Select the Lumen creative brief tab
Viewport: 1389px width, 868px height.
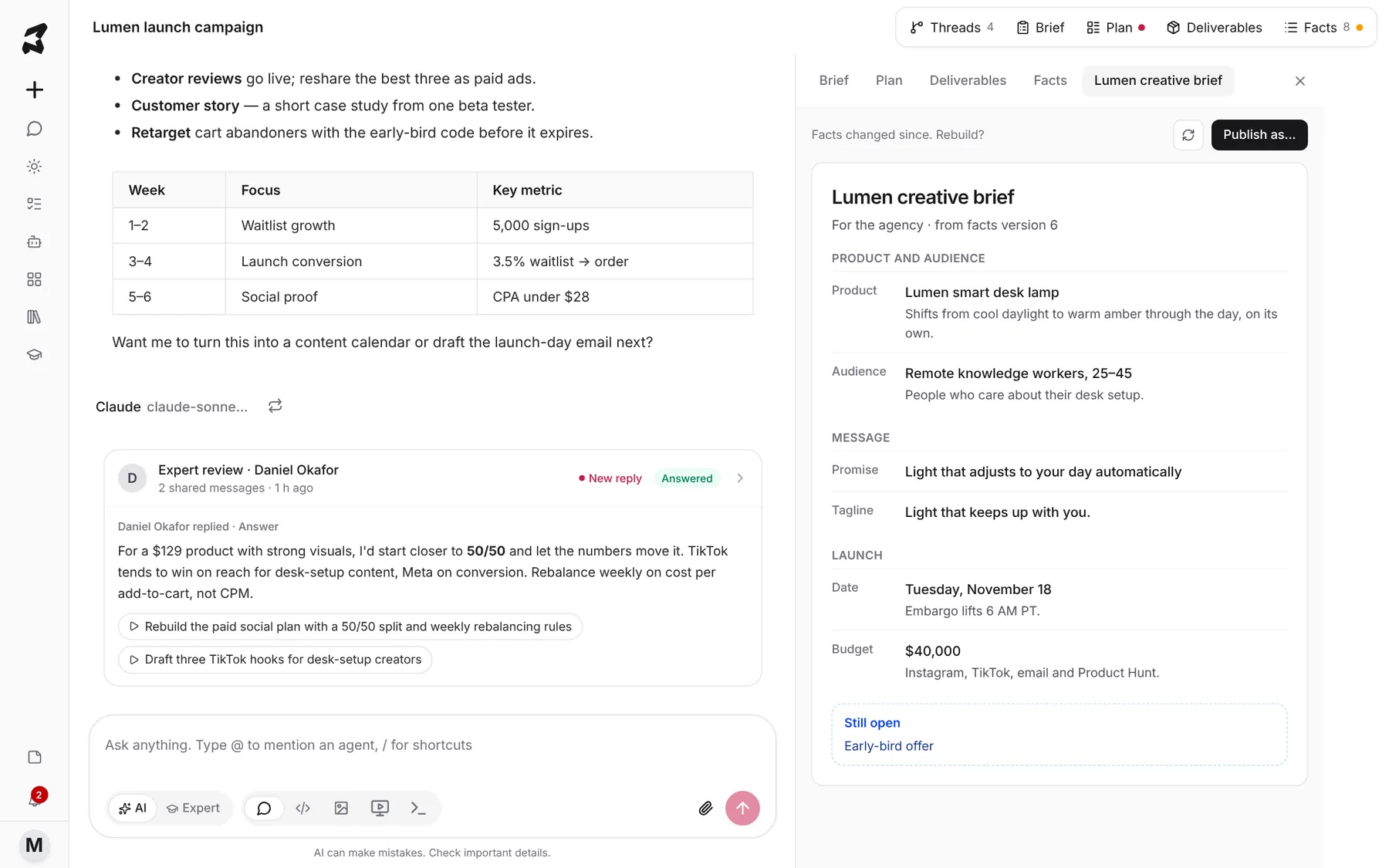coord(1157,80)
